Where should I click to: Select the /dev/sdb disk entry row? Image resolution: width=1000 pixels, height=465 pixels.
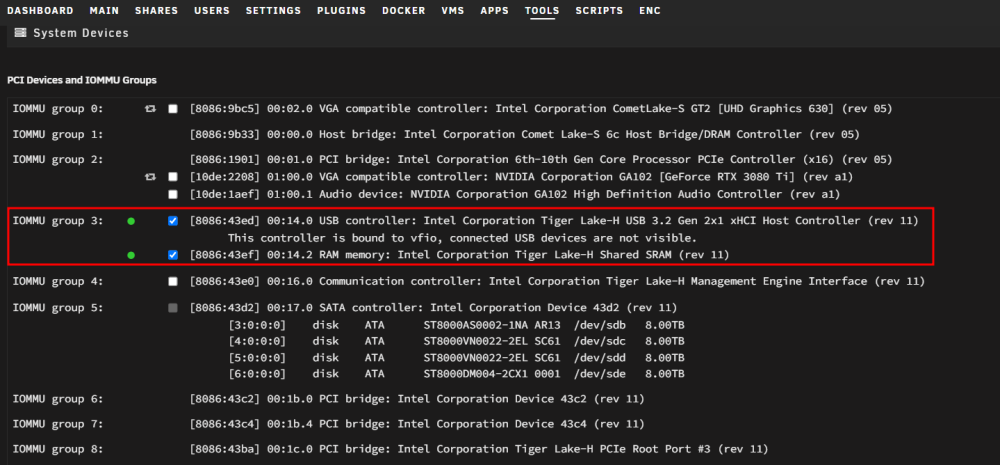(x=457, y=325)
